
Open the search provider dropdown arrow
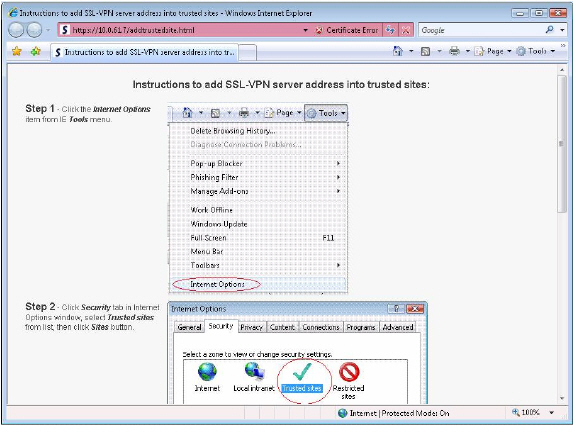tap(562, 30)
